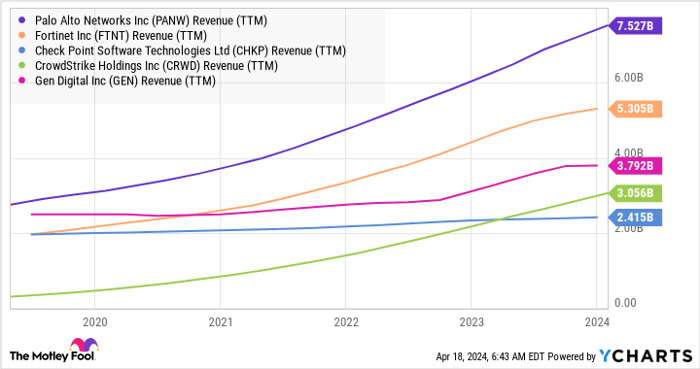Select the Check Point Software legend label
This screenshot has height=369, width=700.
(x=190, y=51)
